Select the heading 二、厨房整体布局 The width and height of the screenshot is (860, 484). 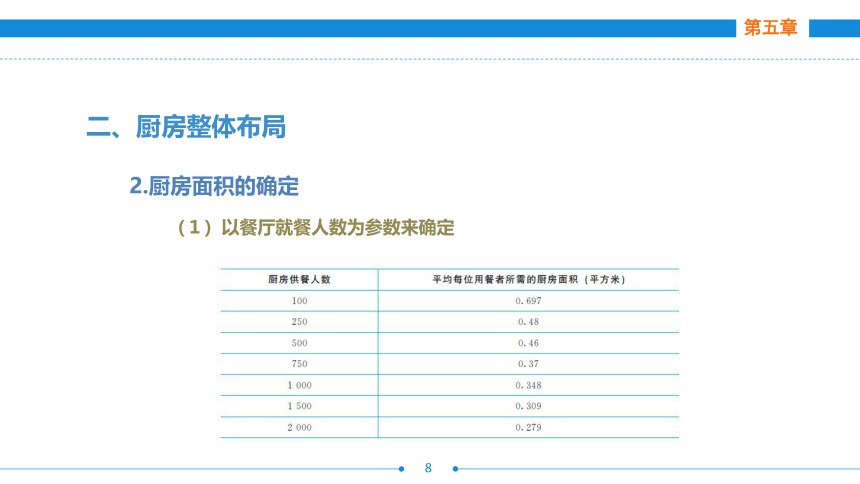186,127
